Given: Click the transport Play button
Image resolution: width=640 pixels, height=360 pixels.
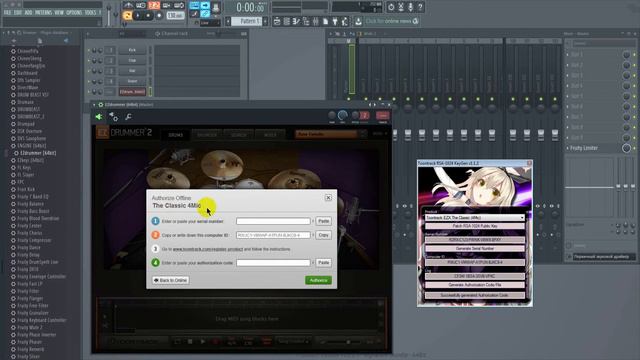Looking at the screenshot, I should click(138, 16).
